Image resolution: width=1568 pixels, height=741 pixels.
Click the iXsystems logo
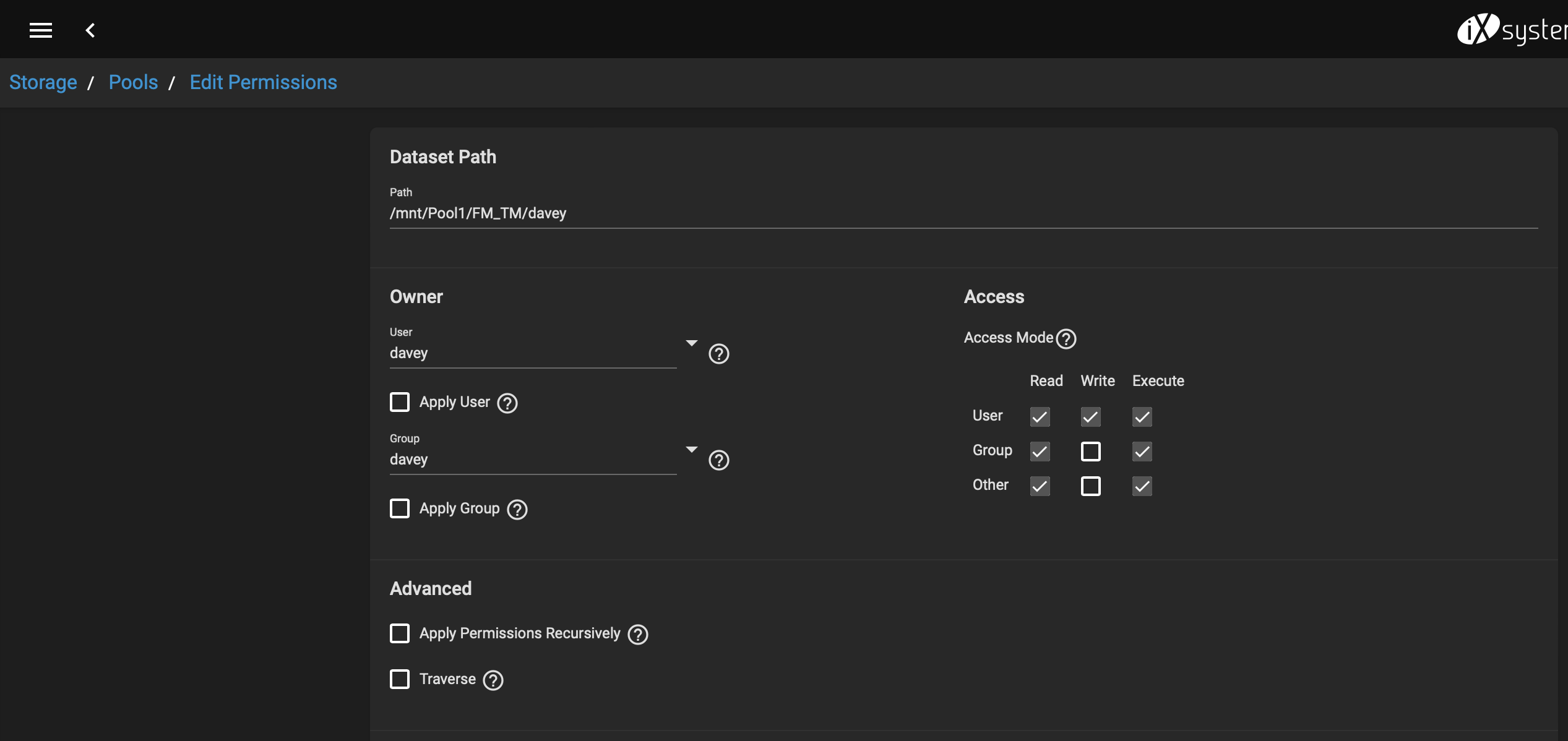click(1511, 30)
